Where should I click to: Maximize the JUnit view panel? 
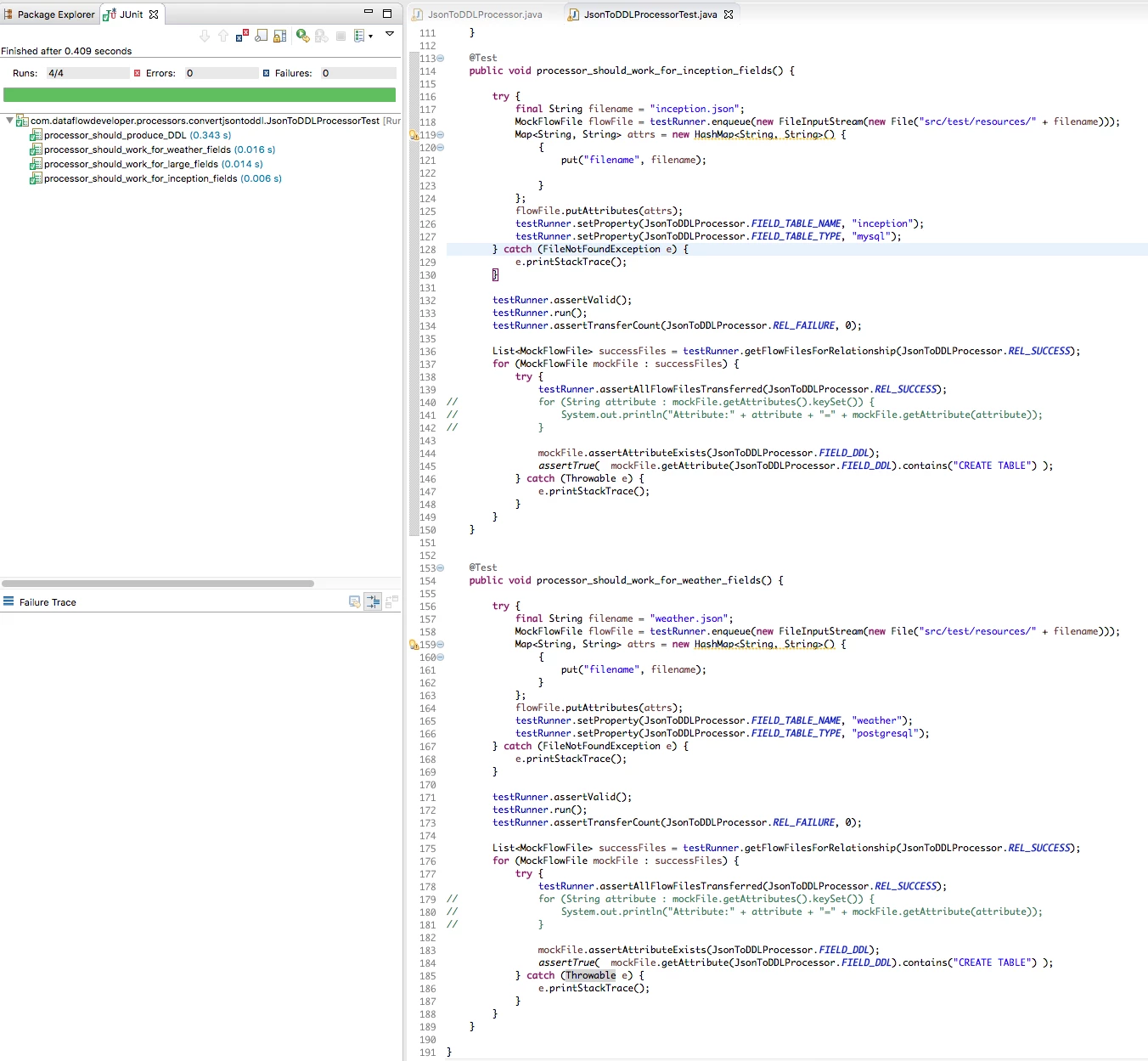coord(387,13)
